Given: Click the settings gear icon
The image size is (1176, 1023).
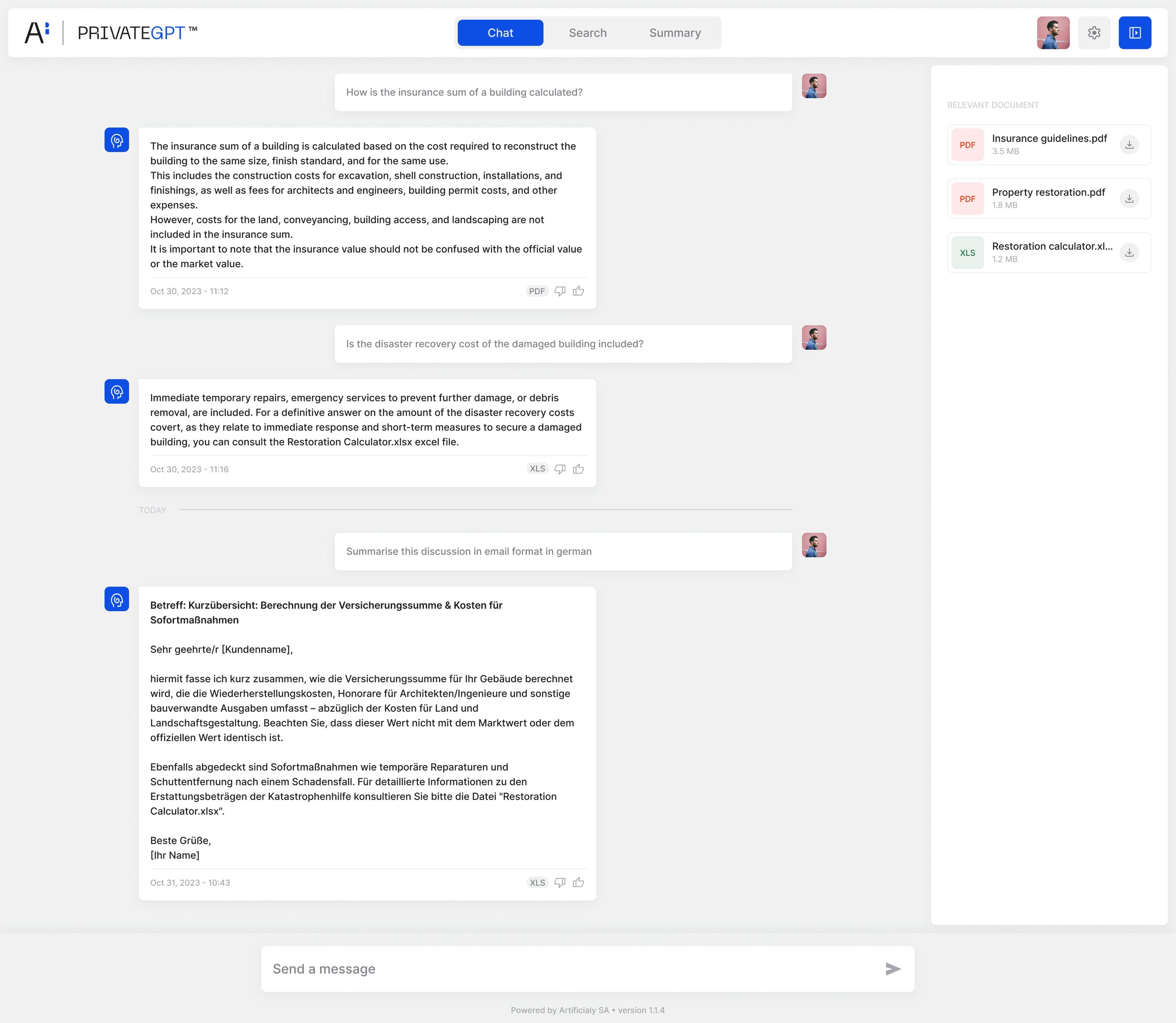Looking at the screenshot, I should coord(1094,32).
